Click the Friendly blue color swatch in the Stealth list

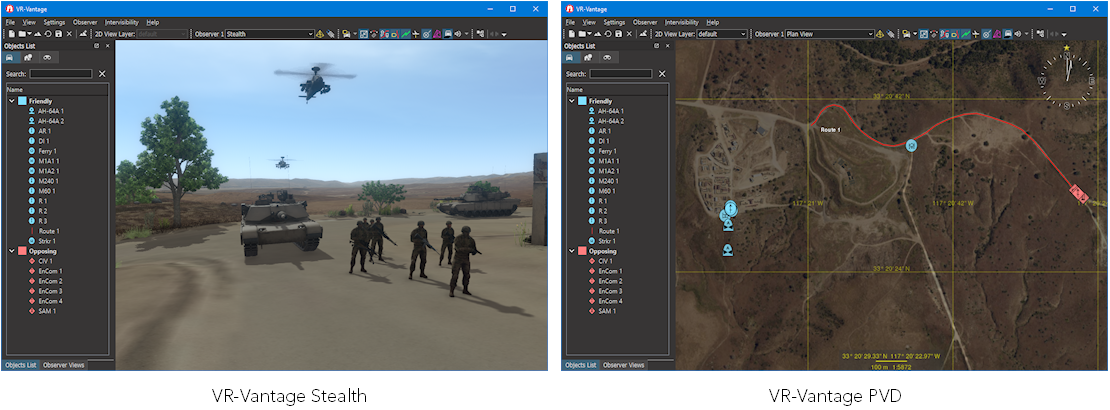pyautogui.click(x=23, y=101)
